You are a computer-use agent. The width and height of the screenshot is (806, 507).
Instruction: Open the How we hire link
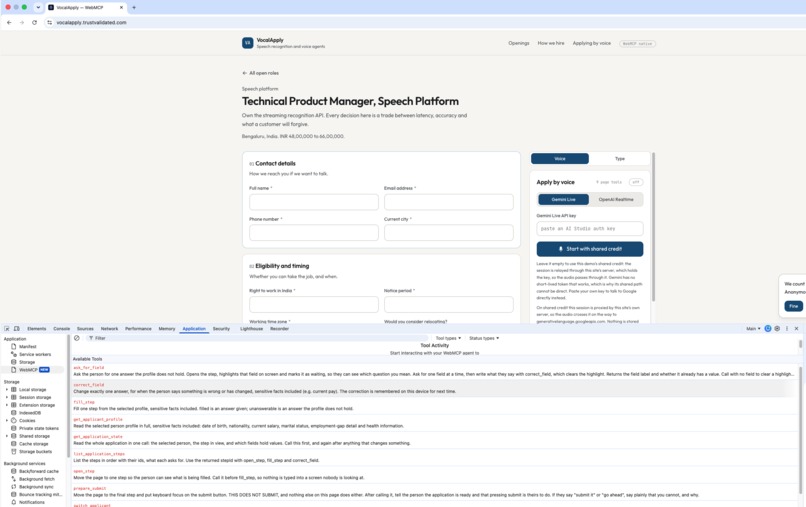click(x=551, y=43)
